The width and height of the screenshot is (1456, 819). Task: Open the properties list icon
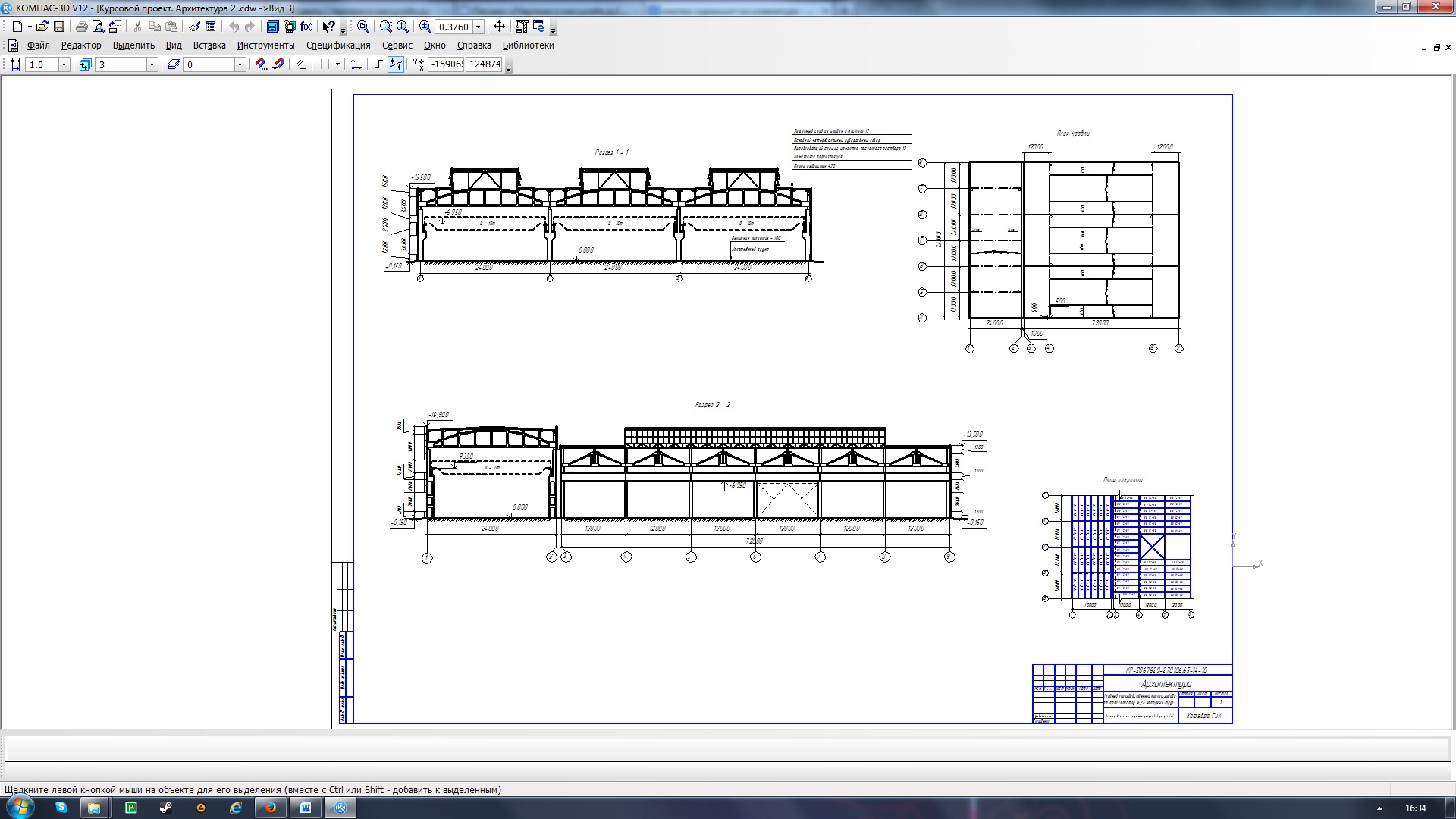tap(211, 27)
